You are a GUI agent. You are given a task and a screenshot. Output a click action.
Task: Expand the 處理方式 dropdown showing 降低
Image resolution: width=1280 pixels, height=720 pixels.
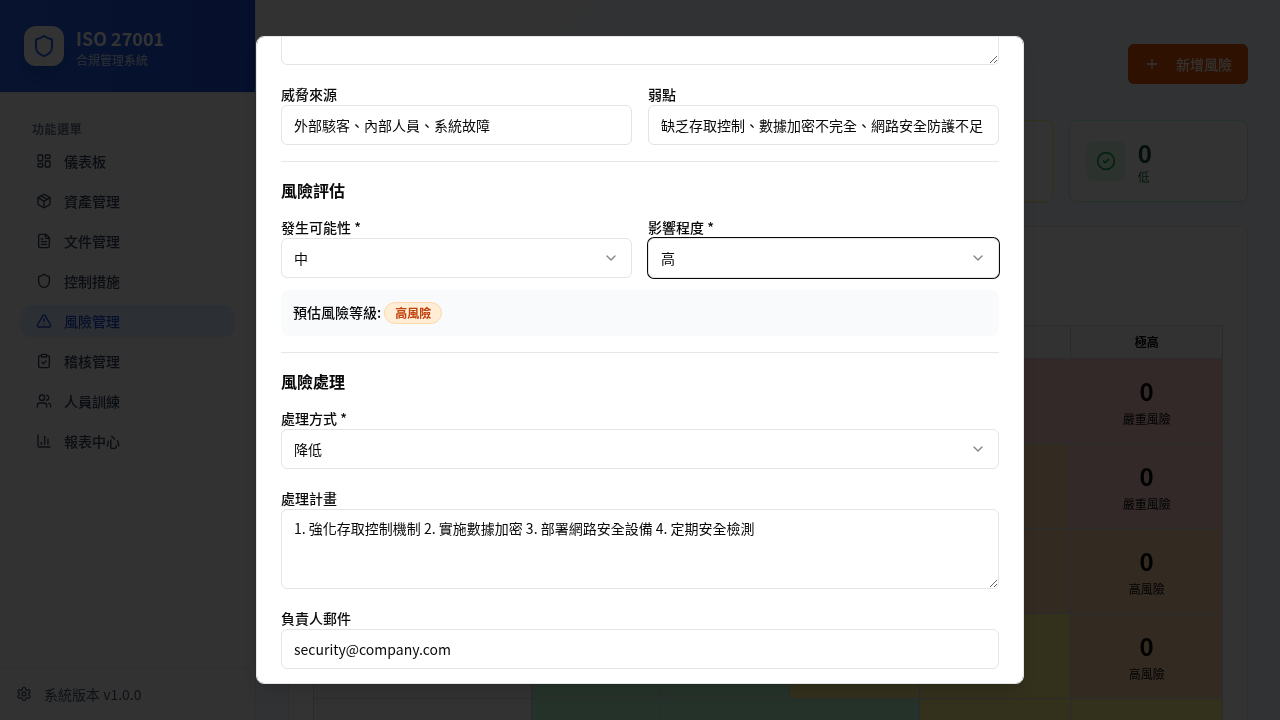pyautogui.click(x=639, y=449)
